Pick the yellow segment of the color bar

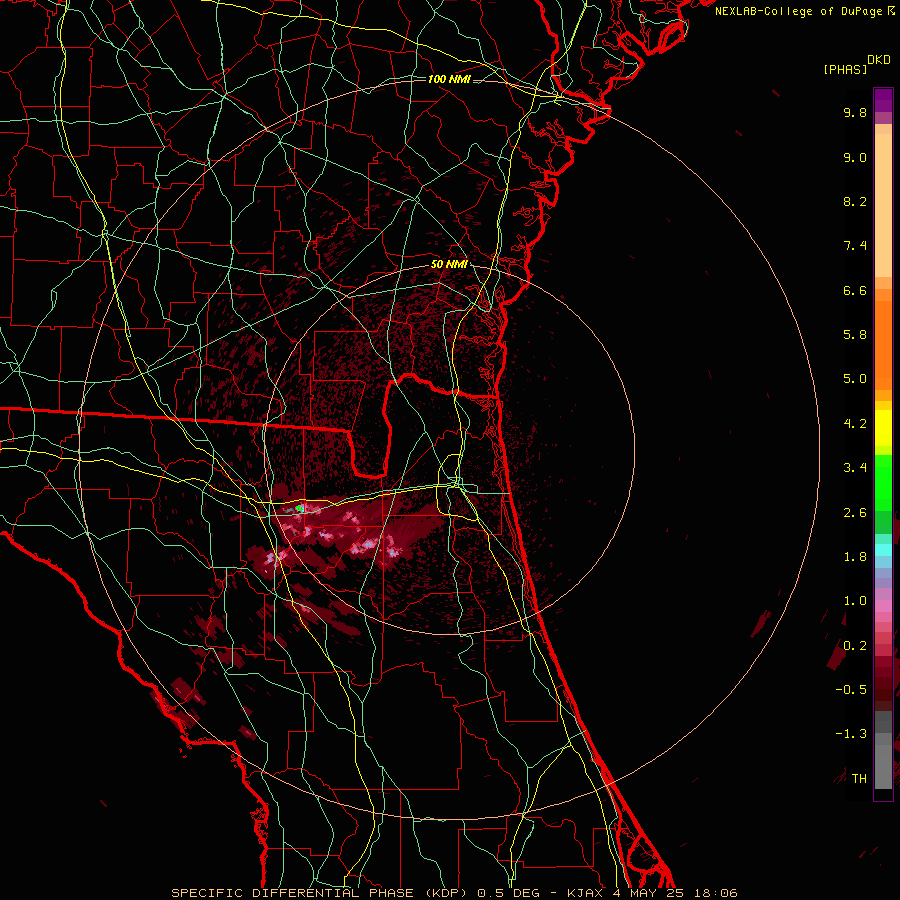(x=883, y=428)
